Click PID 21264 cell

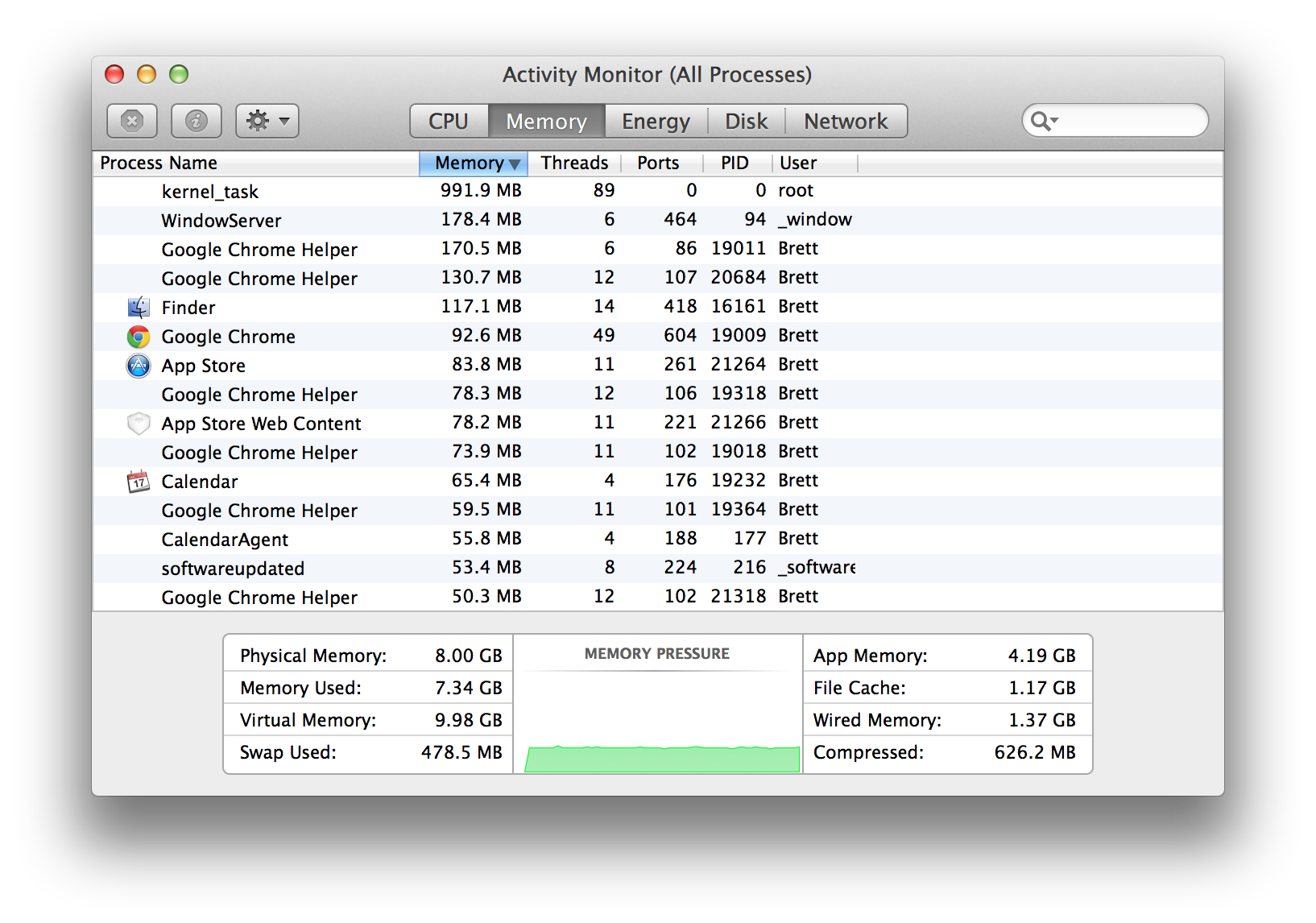click(x=738, y=365)
